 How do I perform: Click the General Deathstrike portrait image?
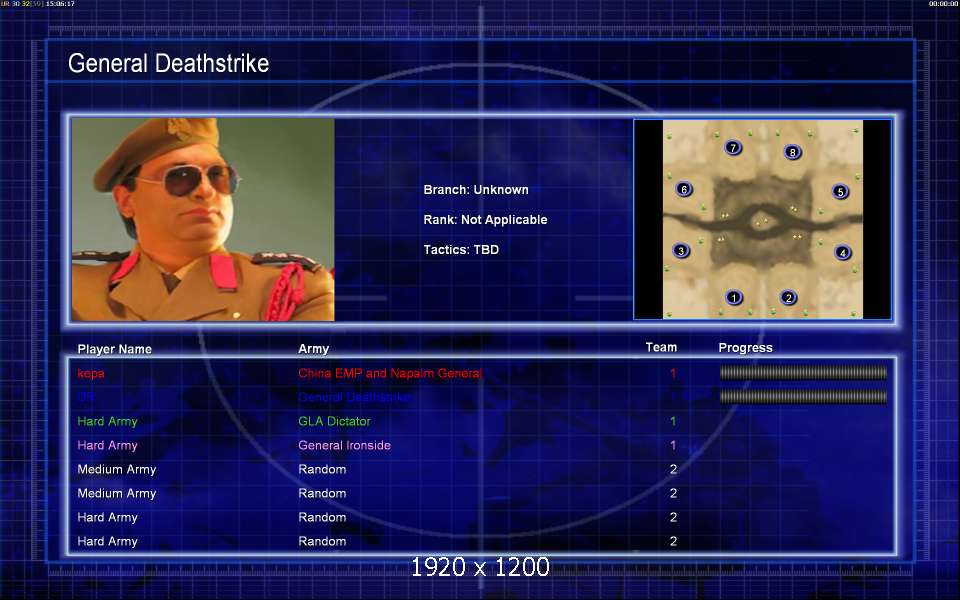tap(203, 219)
